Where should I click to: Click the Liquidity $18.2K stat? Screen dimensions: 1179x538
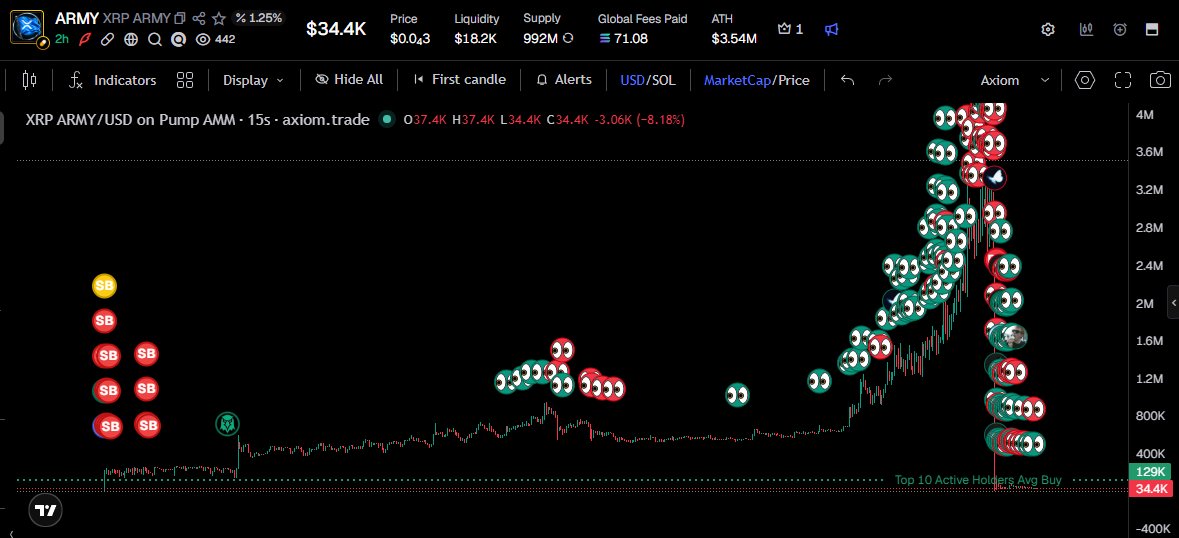point(476,29)
